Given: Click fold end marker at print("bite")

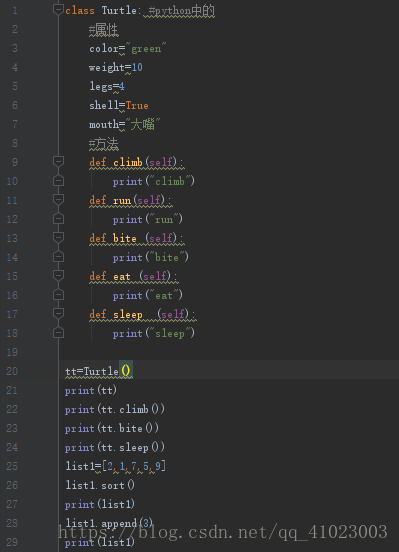Looking at the screenshot, I should (x=58, y=257).
